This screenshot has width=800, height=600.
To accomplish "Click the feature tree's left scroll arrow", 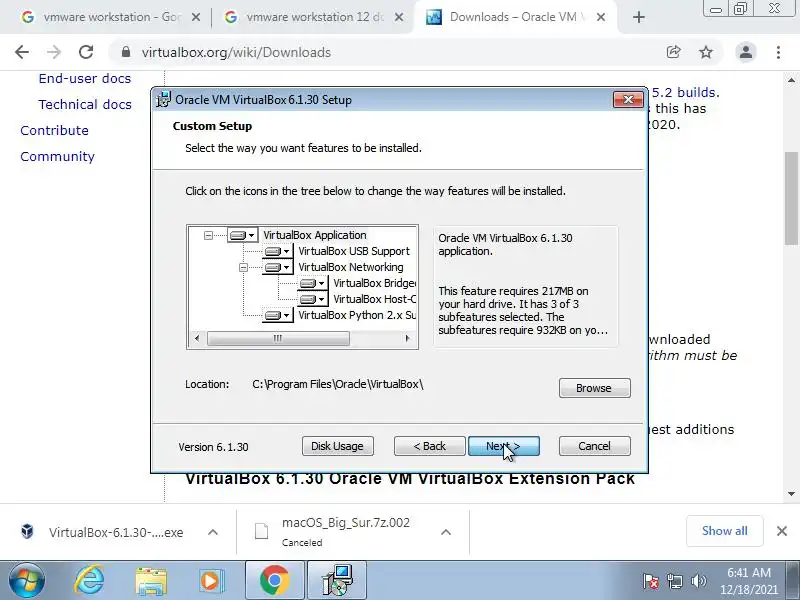I will pos(197,338).
